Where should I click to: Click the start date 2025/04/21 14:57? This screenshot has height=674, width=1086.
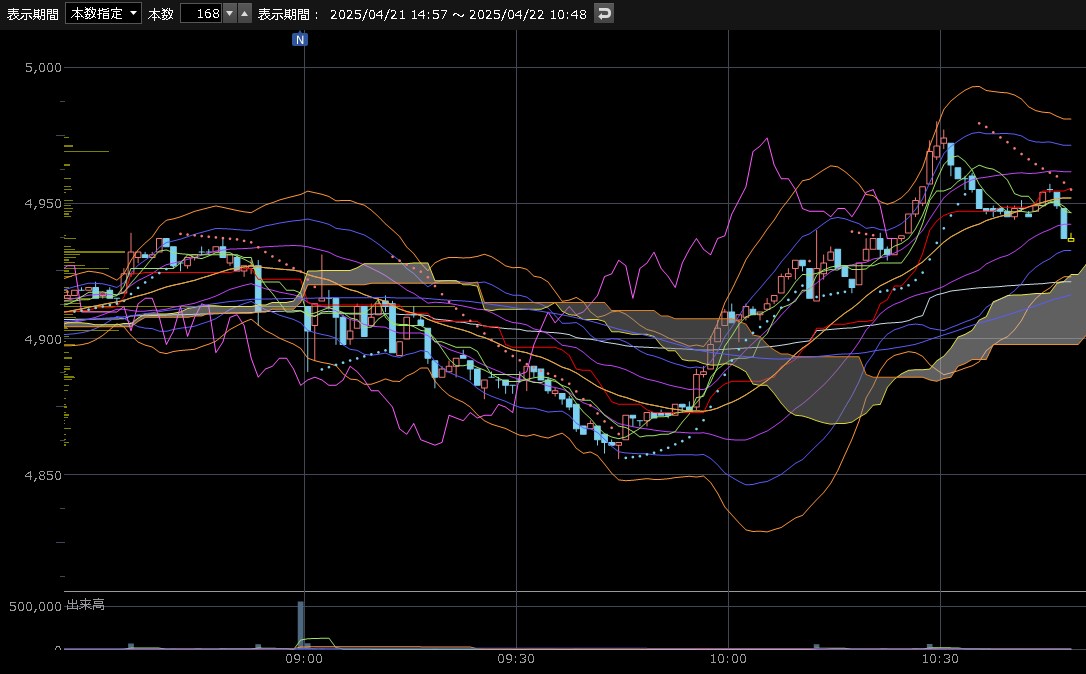point(389,14)
